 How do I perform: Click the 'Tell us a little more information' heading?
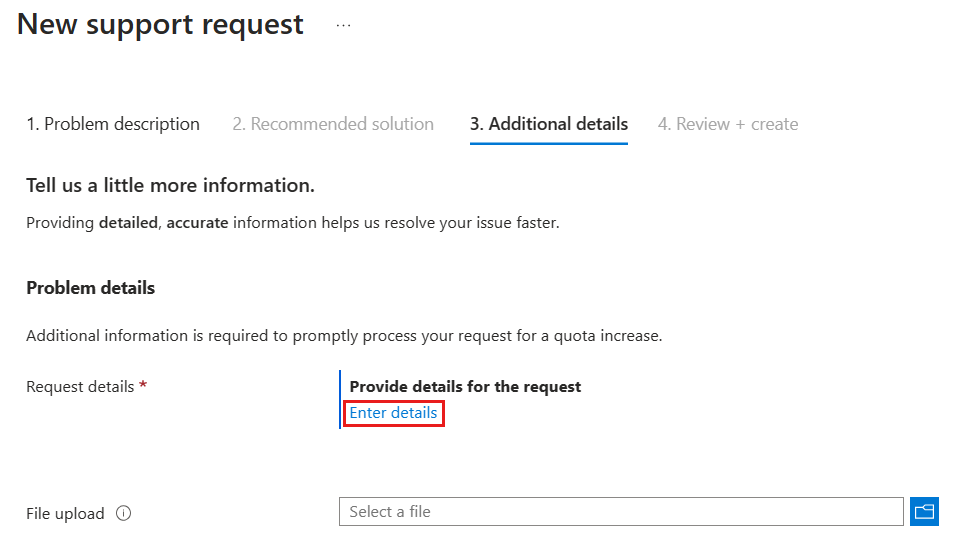[x=170, y=185]
